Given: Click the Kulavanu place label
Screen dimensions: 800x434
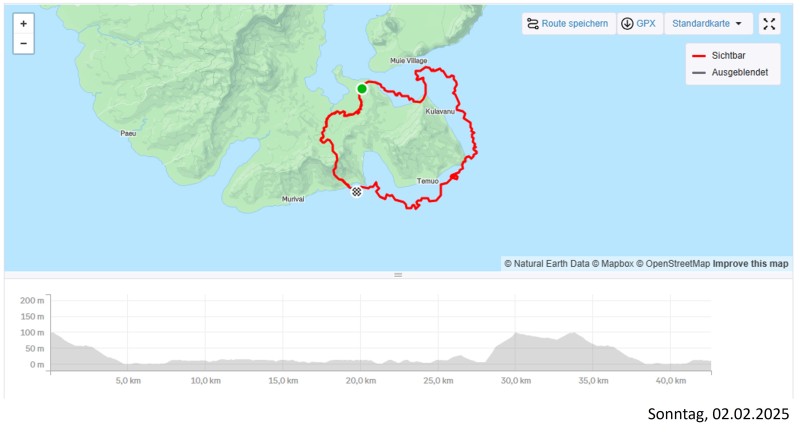Looking at the screenshot, I should tap(440, 111).
